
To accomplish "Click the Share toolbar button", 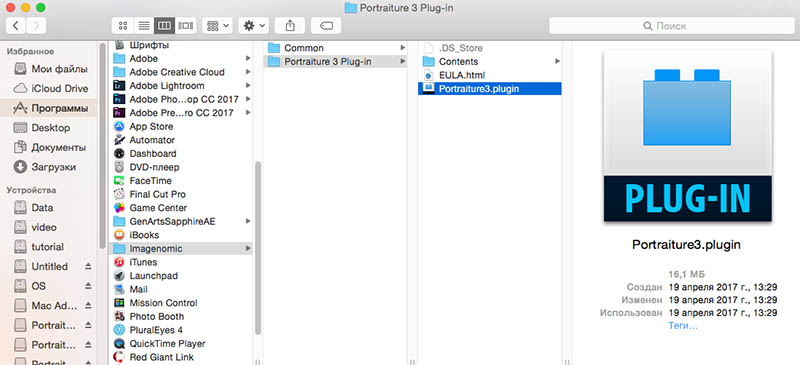I will click(290, 26).
